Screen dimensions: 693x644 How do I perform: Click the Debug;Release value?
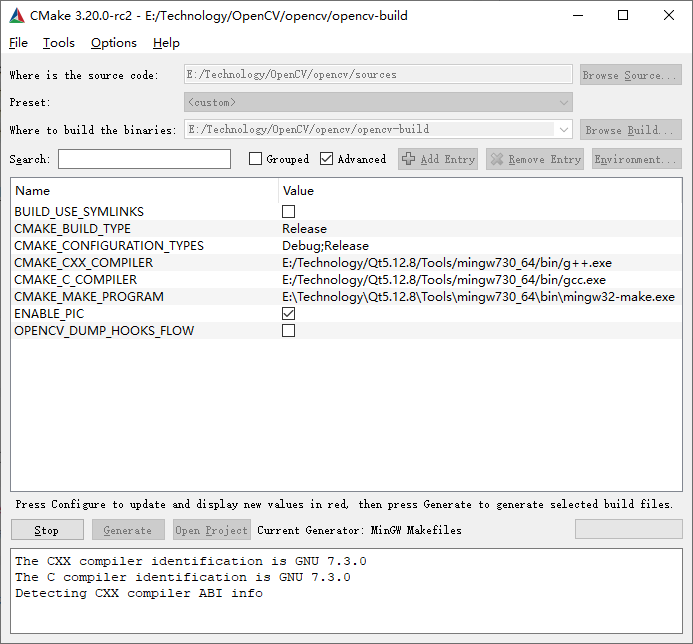[325, 246]
